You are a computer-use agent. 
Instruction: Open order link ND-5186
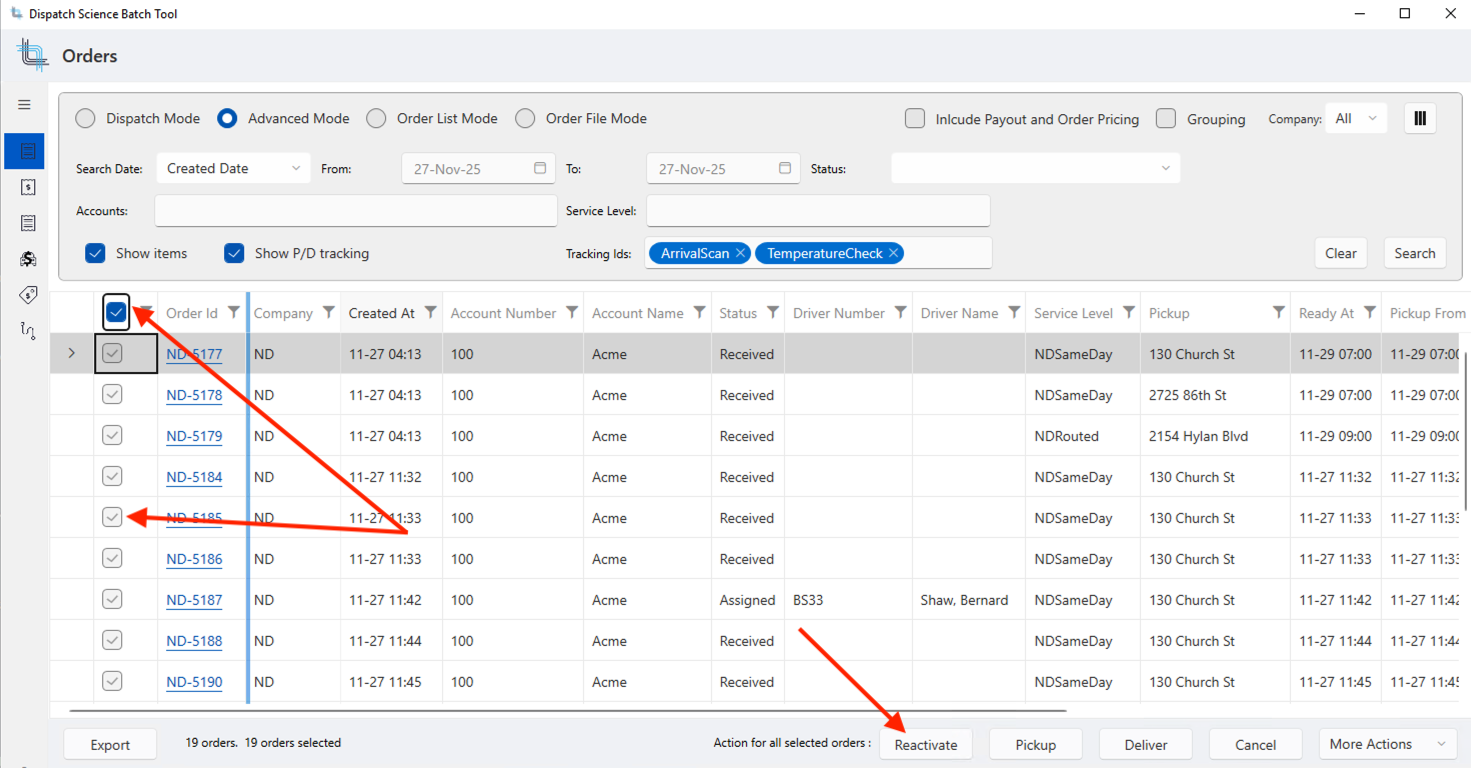(x=194, y=559)
